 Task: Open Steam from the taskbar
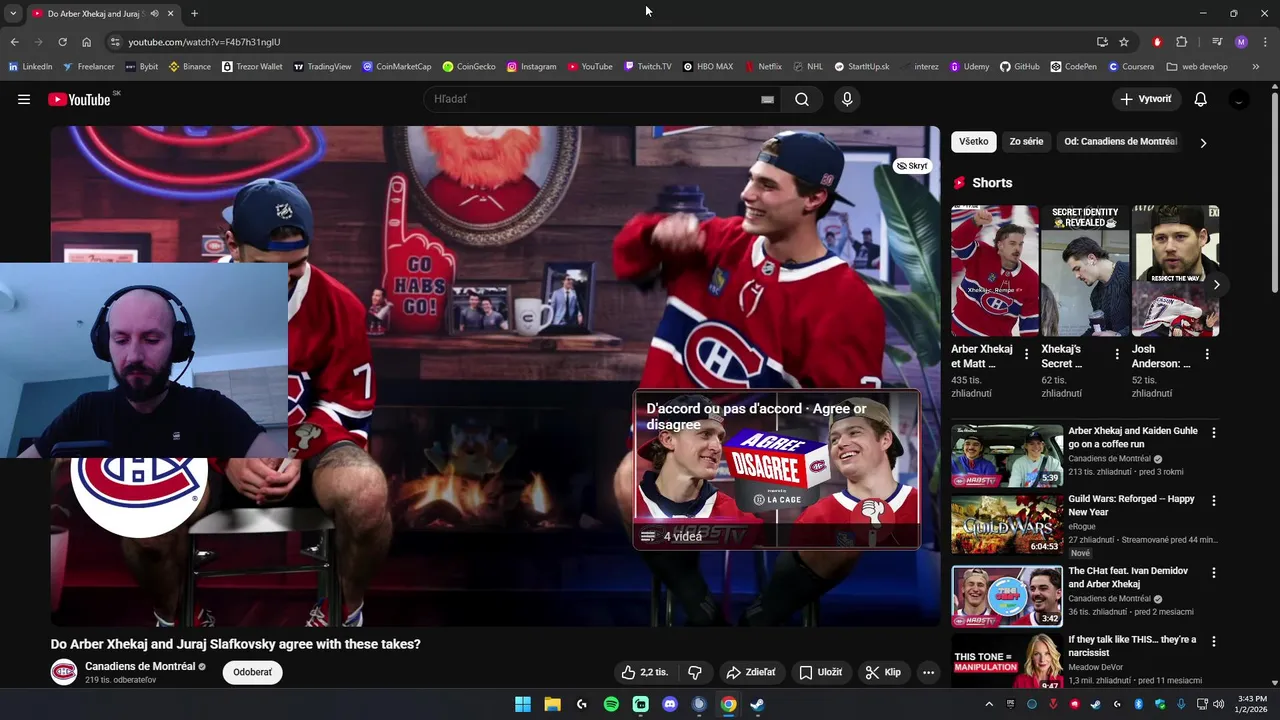[757, 704]
